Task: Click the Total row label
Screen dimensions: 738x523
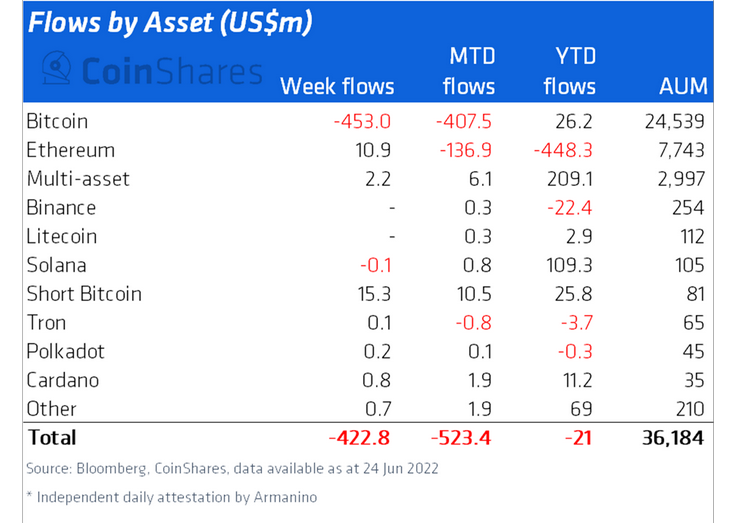Action: pos(53,437)
